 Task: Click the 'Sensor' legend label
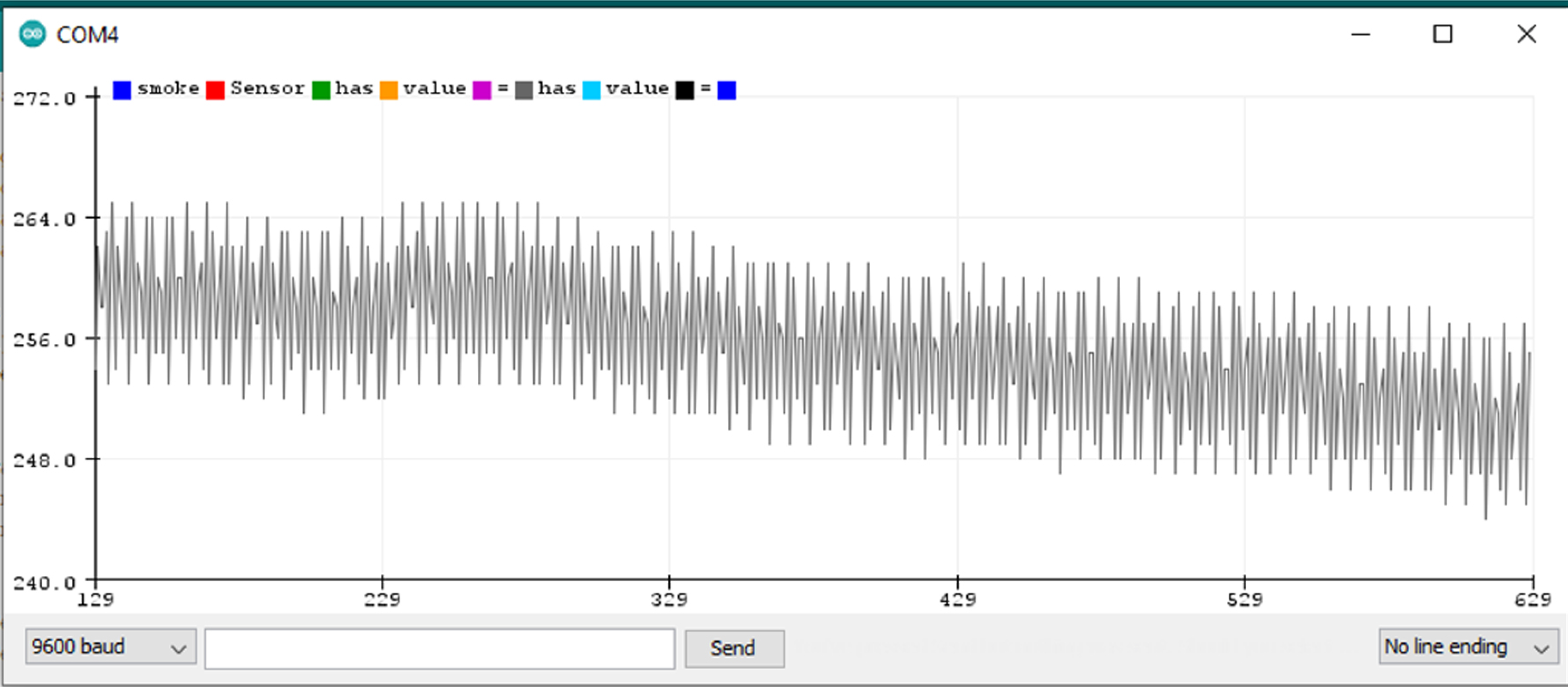(x=267, y=88)
